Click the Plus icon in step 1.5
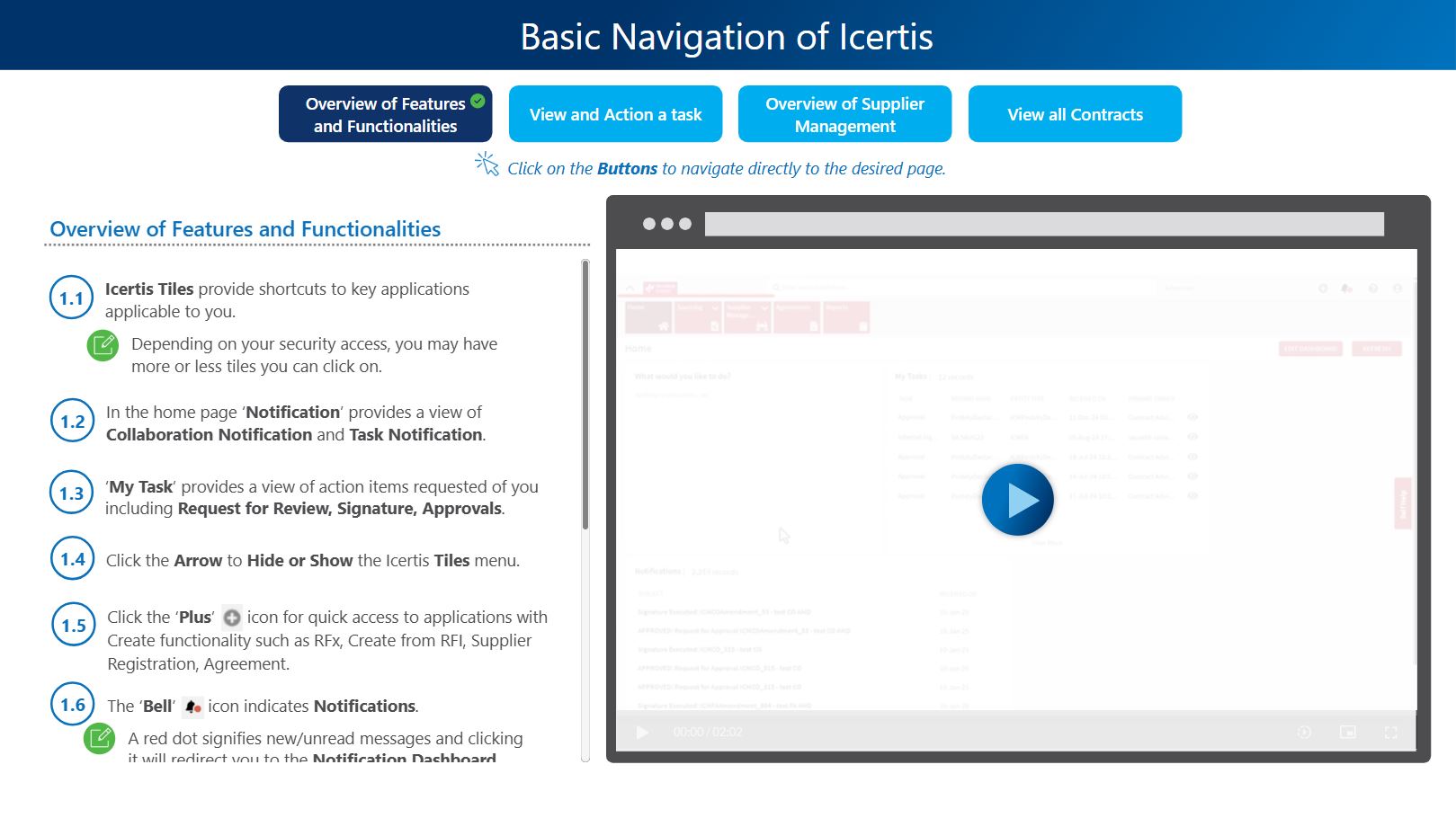 pyautogui.click(x=232, y=618)
